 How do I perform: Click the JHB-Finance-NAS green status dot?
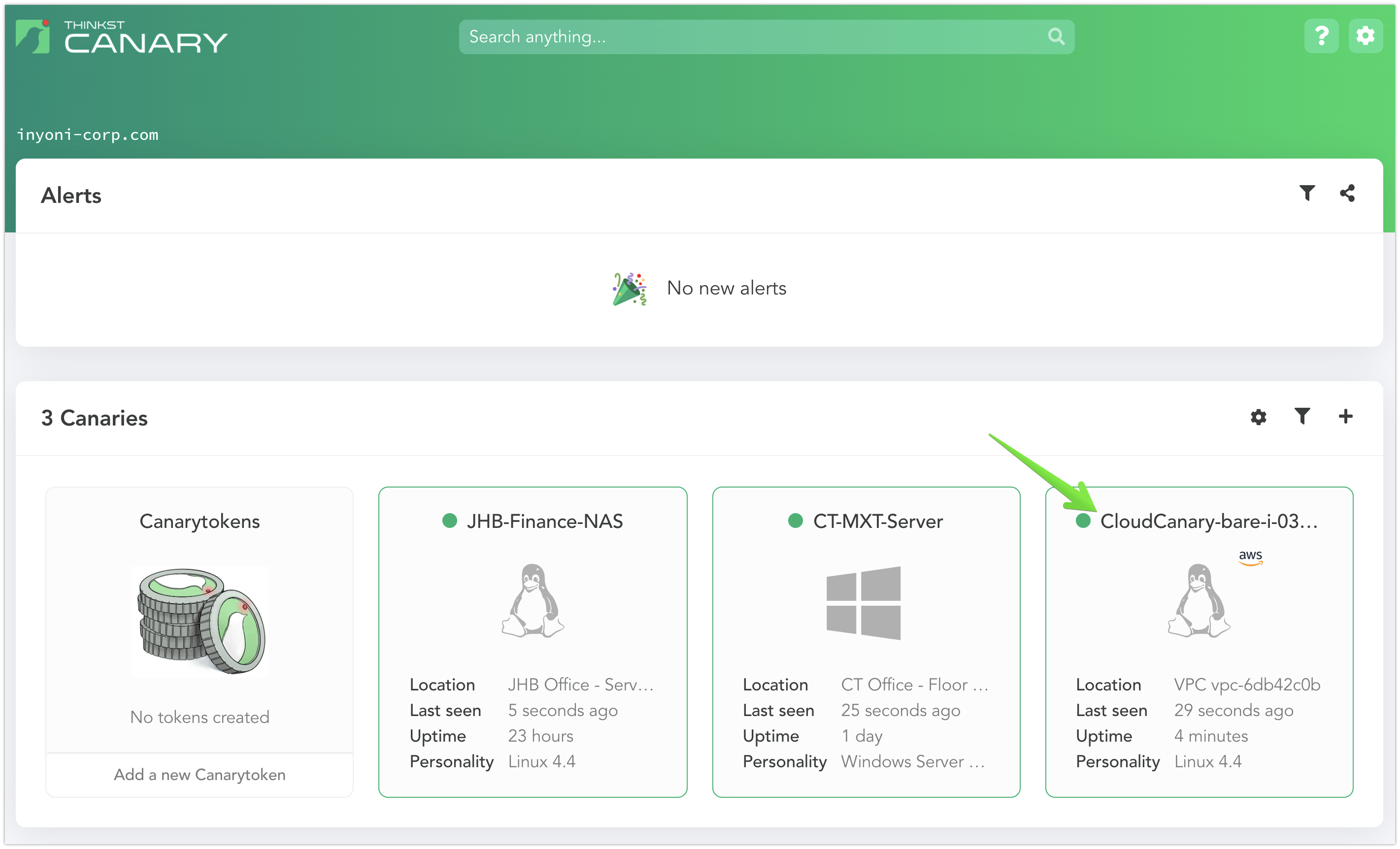449,521
